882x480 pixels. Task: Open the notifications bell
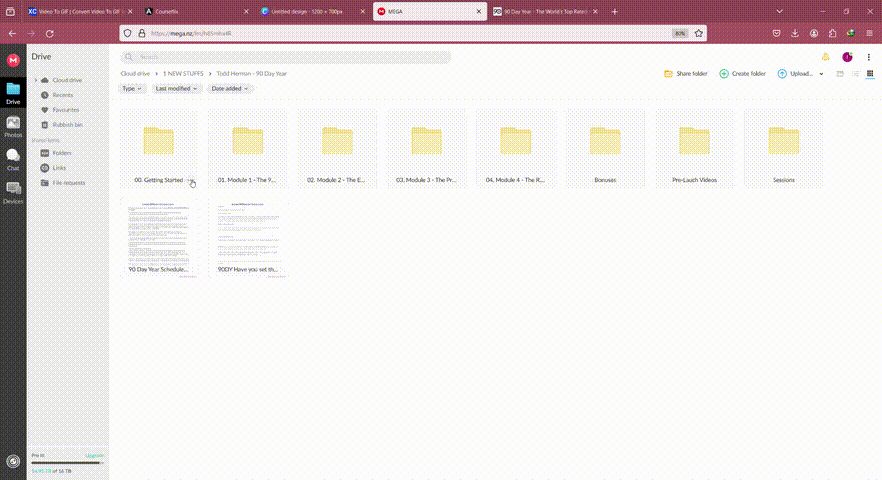pyautogui.click(x=825, y=57)
